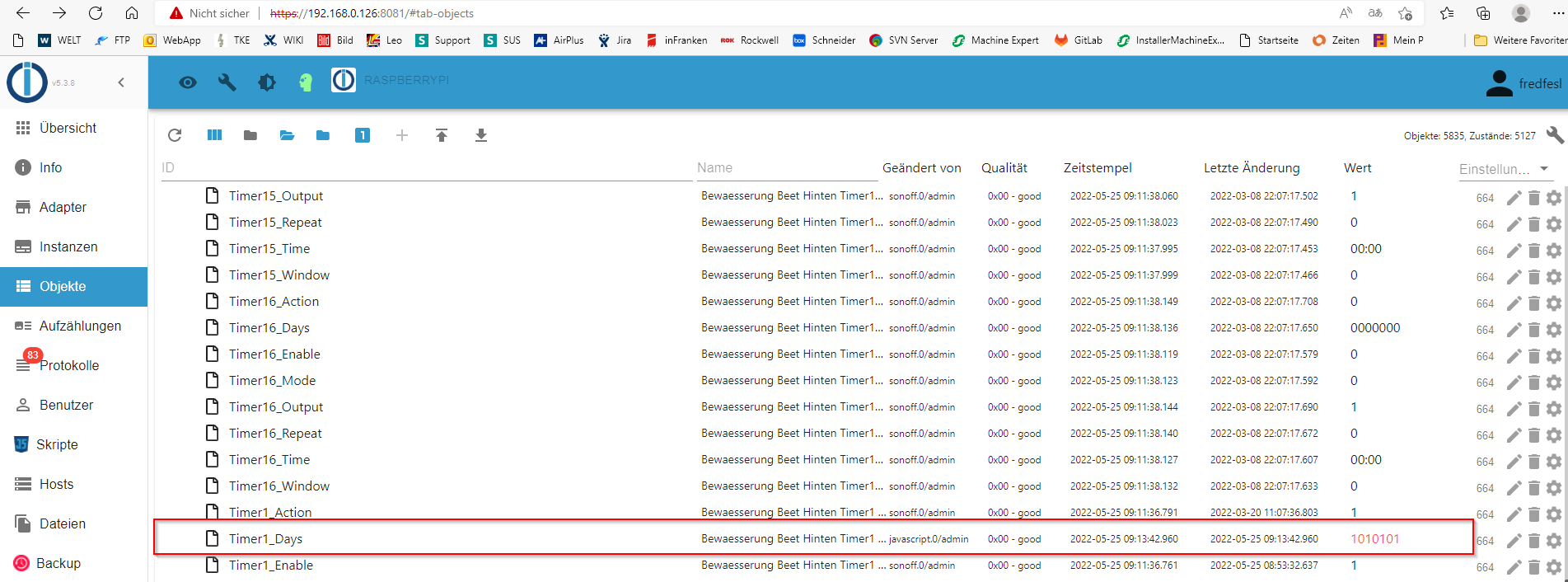Open Aufzählungen in sidebar
Screen dimensions: 1568x582
74,326
